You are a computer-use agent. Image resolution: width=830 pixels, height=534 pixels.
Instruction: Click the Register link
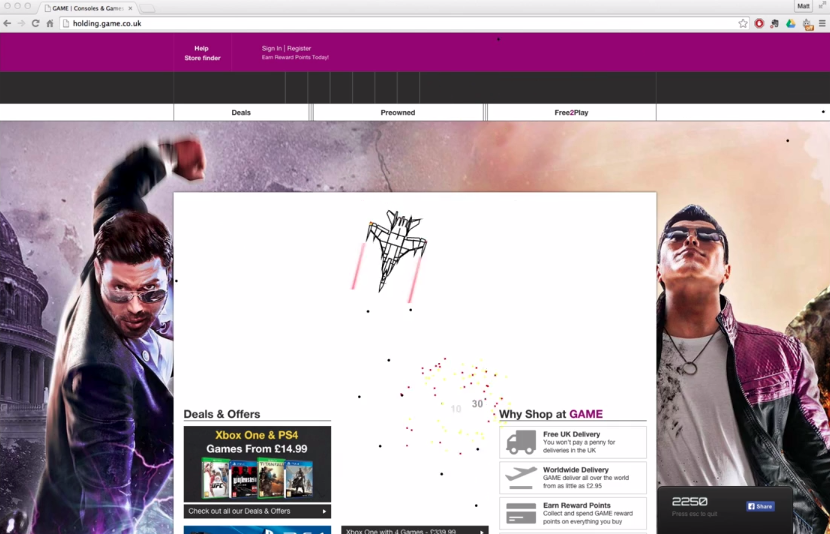pyautogui.click(x=299, y=48)
